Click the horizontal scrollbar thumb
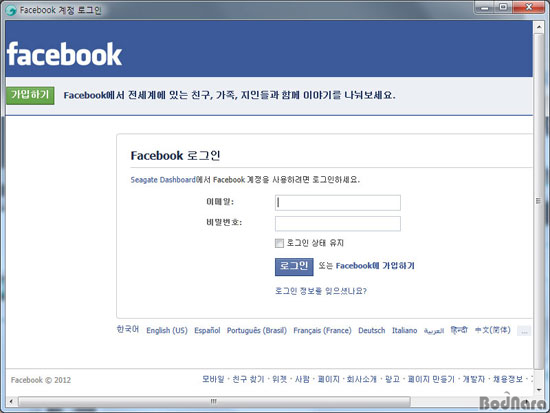The height and width of the screenshot is (413, 550). (214, 401)
